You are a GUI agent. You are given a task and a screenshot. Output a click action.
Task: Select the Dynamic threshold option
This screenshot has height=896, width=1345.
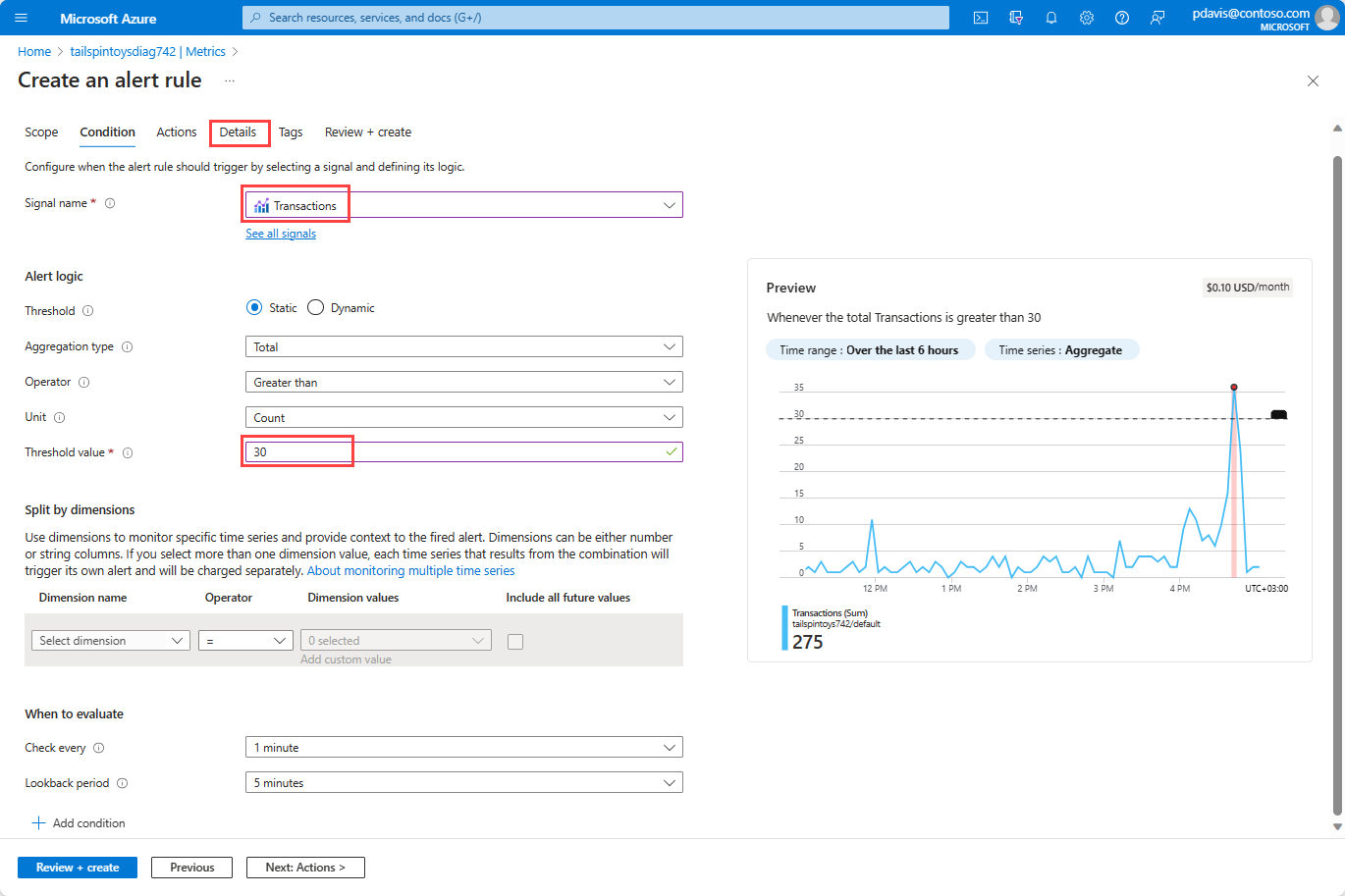(x=316, y=308)
